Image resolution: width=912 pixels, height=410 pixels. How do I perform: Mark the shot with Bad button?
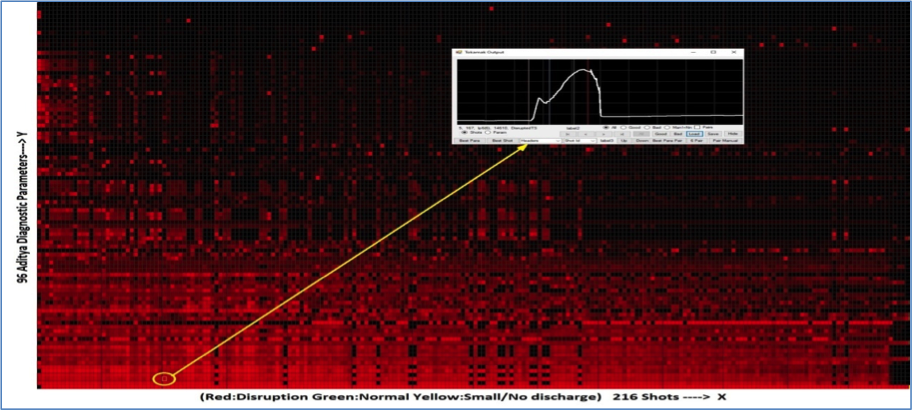[678, 134]
